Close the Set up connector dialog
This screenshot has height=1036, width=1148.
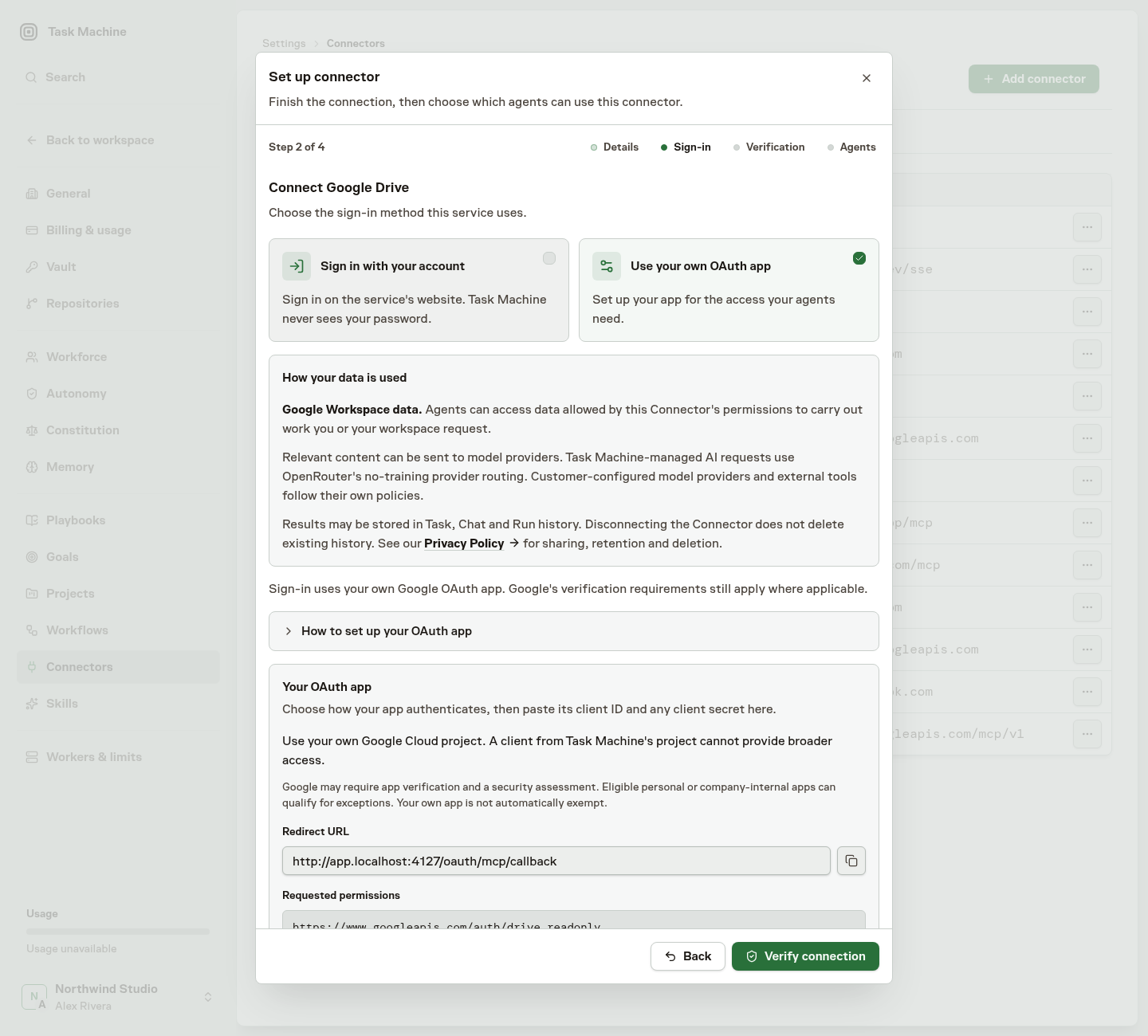[867, 78]
